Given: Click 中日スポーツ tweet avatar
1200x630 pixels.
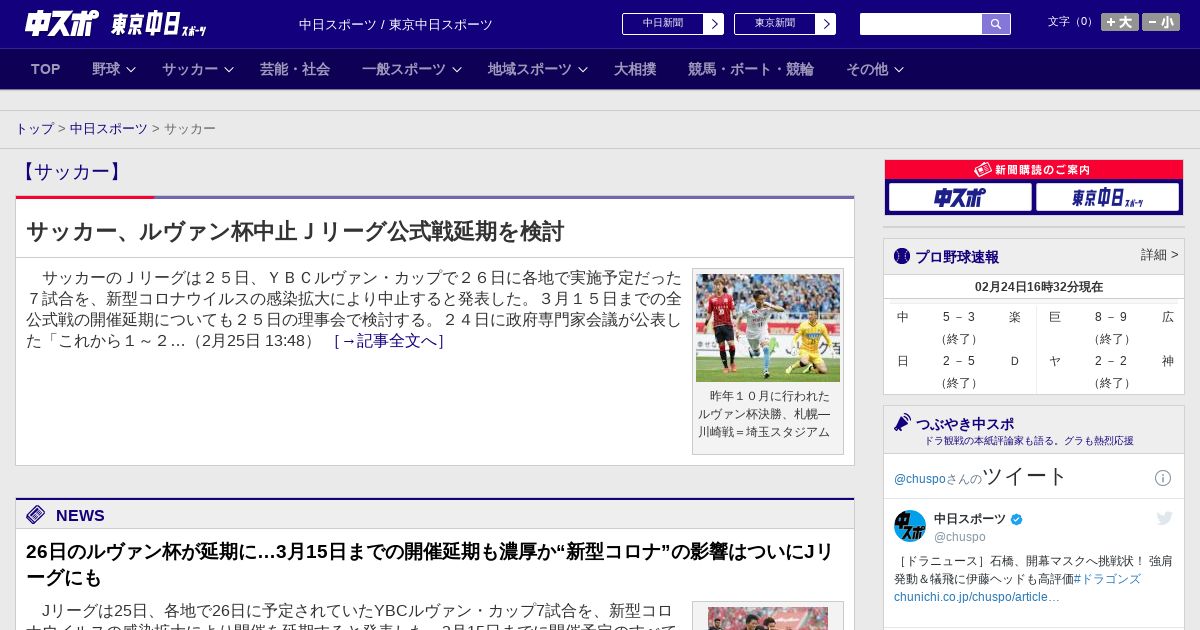Looking at the screenshot, I should pos(910,526).
